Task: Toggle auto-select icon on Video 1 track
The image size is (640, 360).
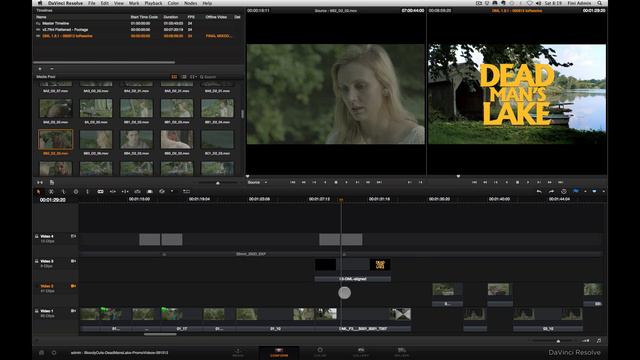Action: pos(73,311)
